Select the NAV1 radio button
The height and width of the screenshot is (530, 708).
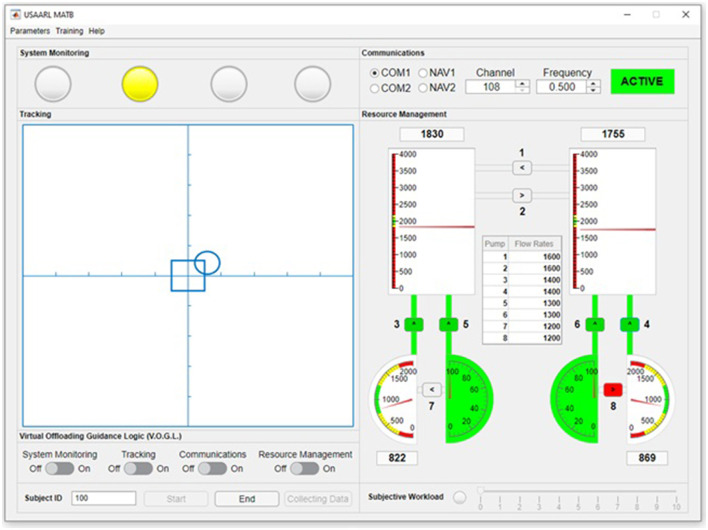click(422, 73)
